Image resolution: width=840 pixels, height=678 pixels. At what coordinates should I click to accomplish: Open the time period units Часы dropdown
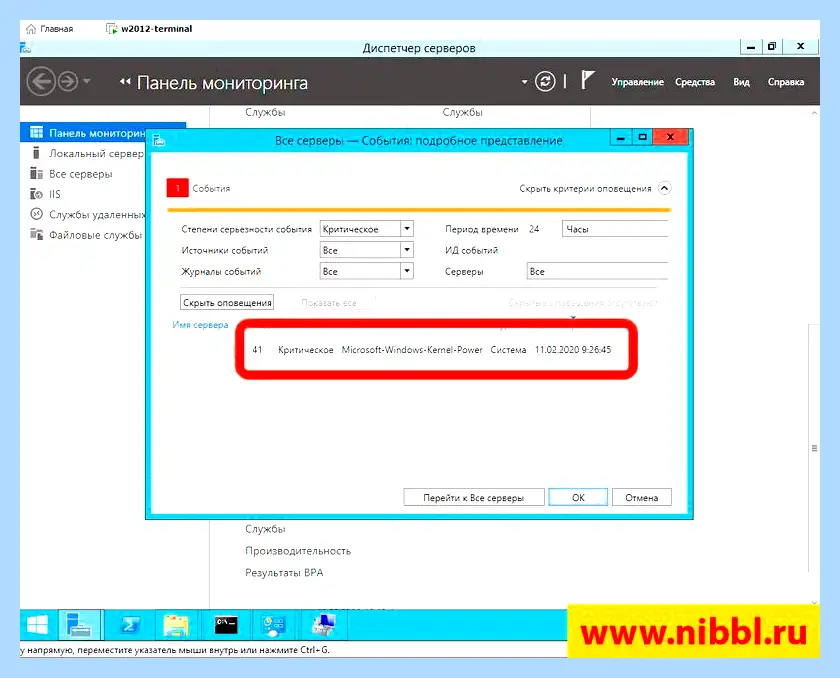pos(614,229)
